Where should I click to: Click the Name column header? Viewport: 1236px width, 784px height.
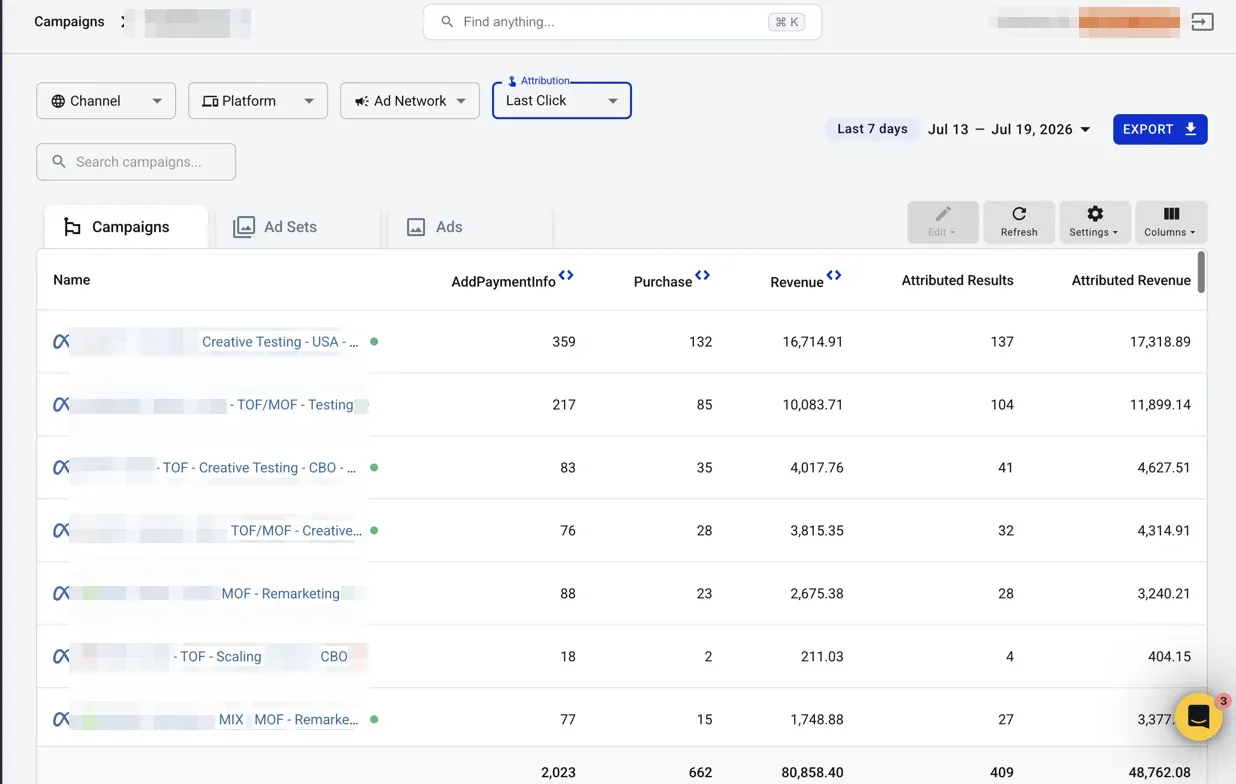pyautogui.click(x=72, y=280)
